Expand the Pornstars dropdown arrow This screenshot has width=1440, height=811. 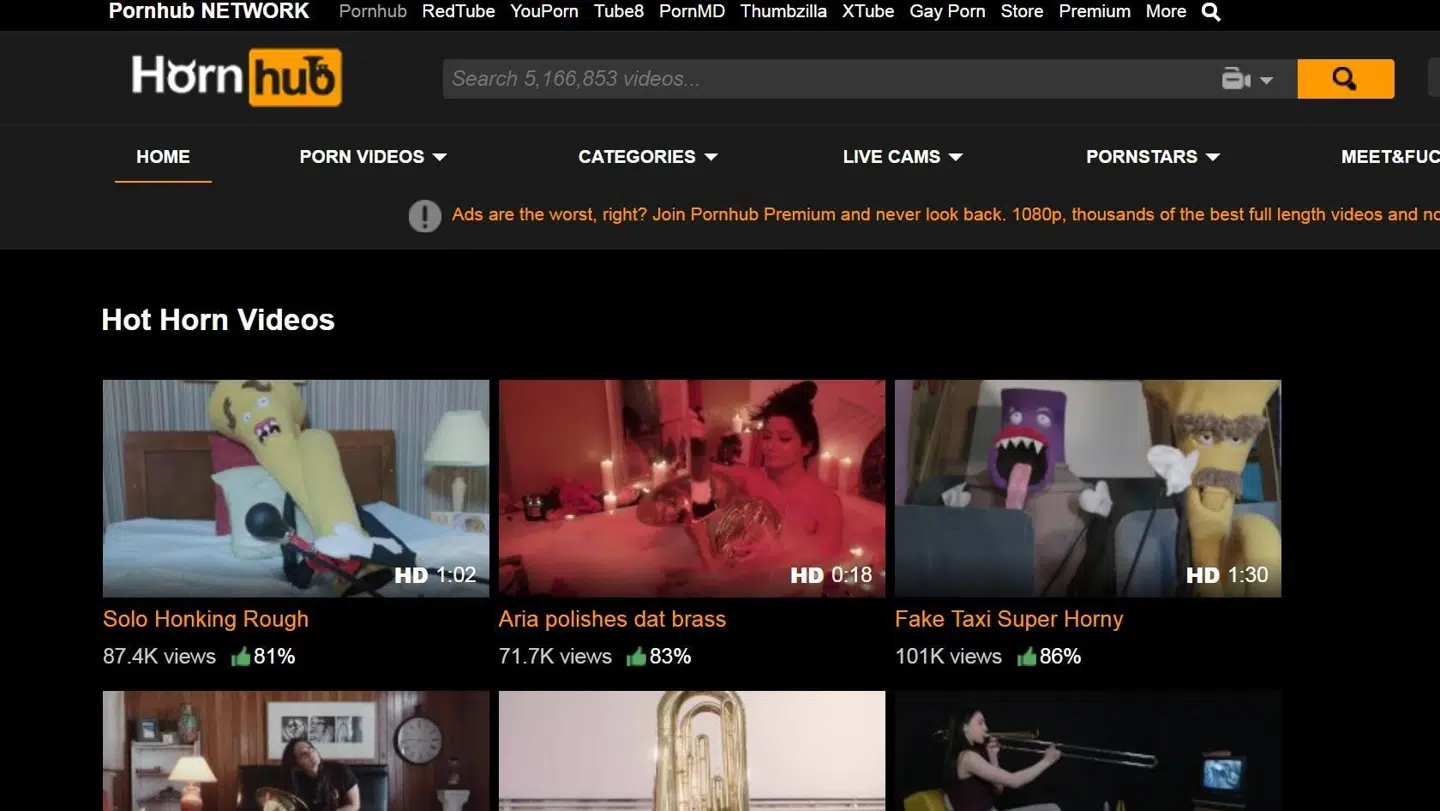click(1213, 157)
